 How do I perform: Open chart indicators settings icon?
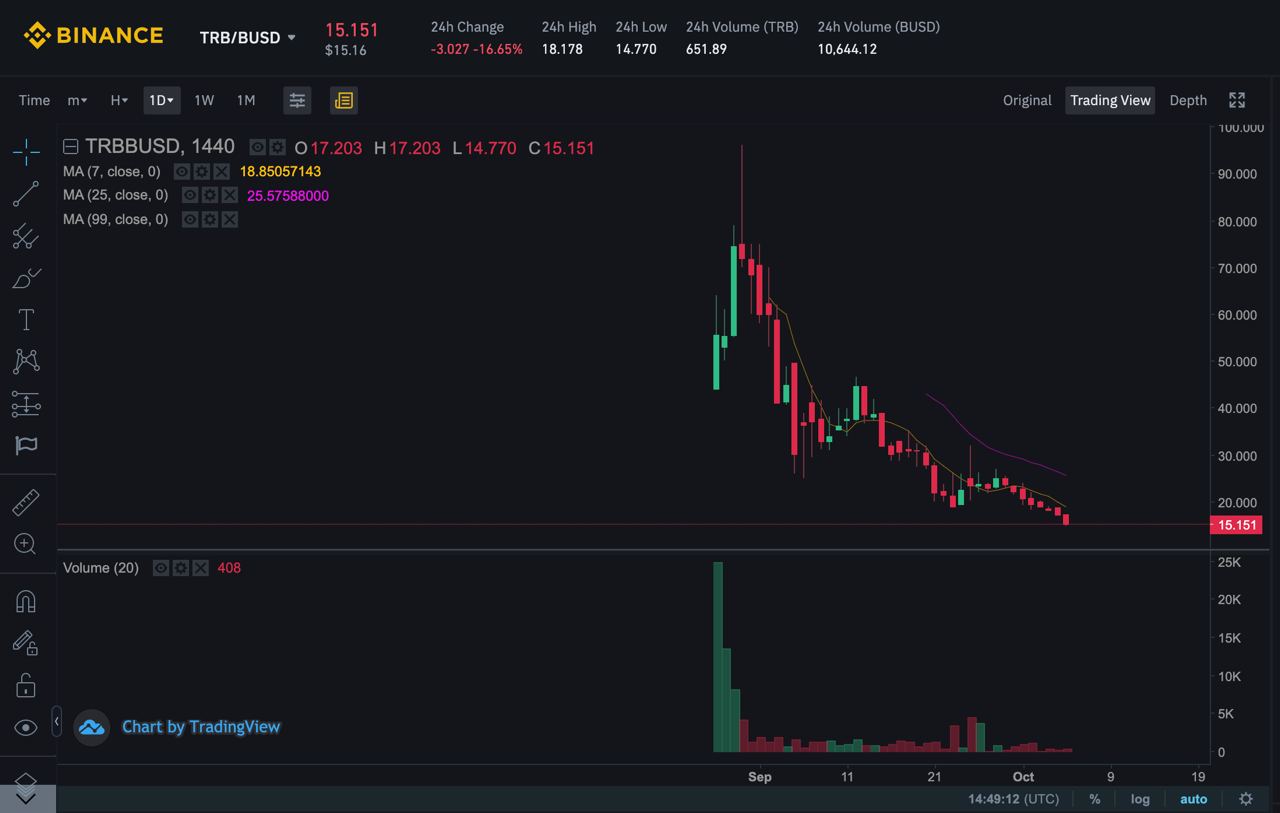[297, 100]
